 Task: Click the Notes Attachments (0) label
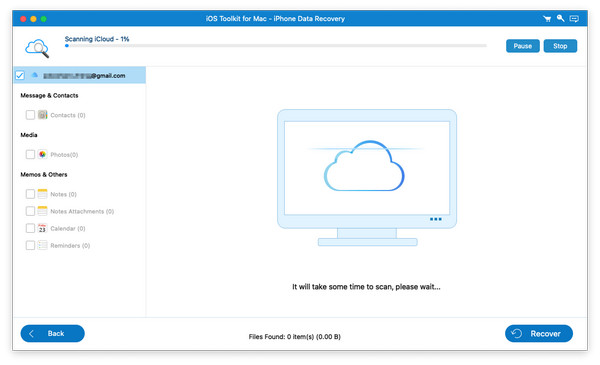[82, 211]
